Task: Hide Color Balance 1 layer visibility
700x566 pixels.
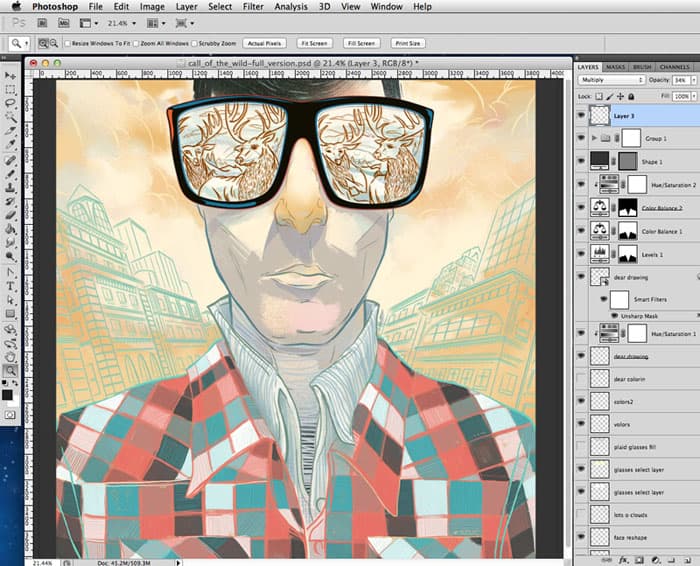Action: pyautogui.click(x=581, y=230)
